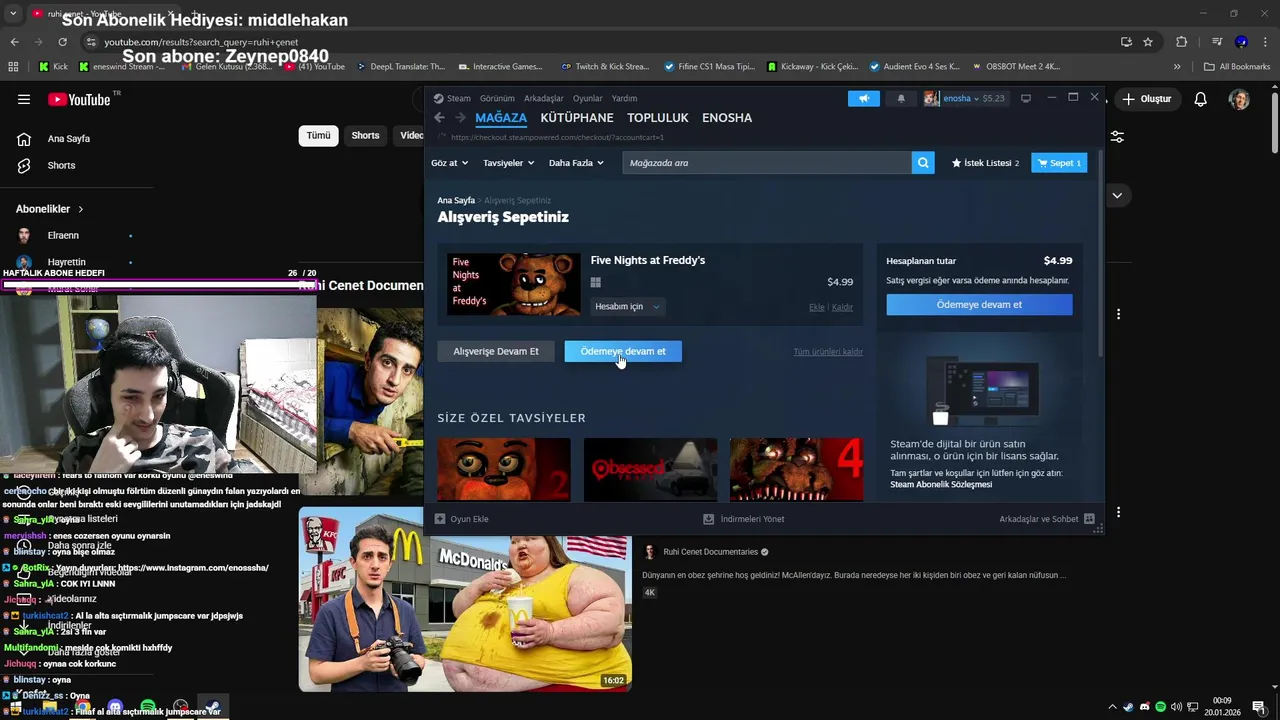The width and height of the screenshot is (1280, 720).
Task: Click the YouTube logo
Action: [x=79, y=99]
